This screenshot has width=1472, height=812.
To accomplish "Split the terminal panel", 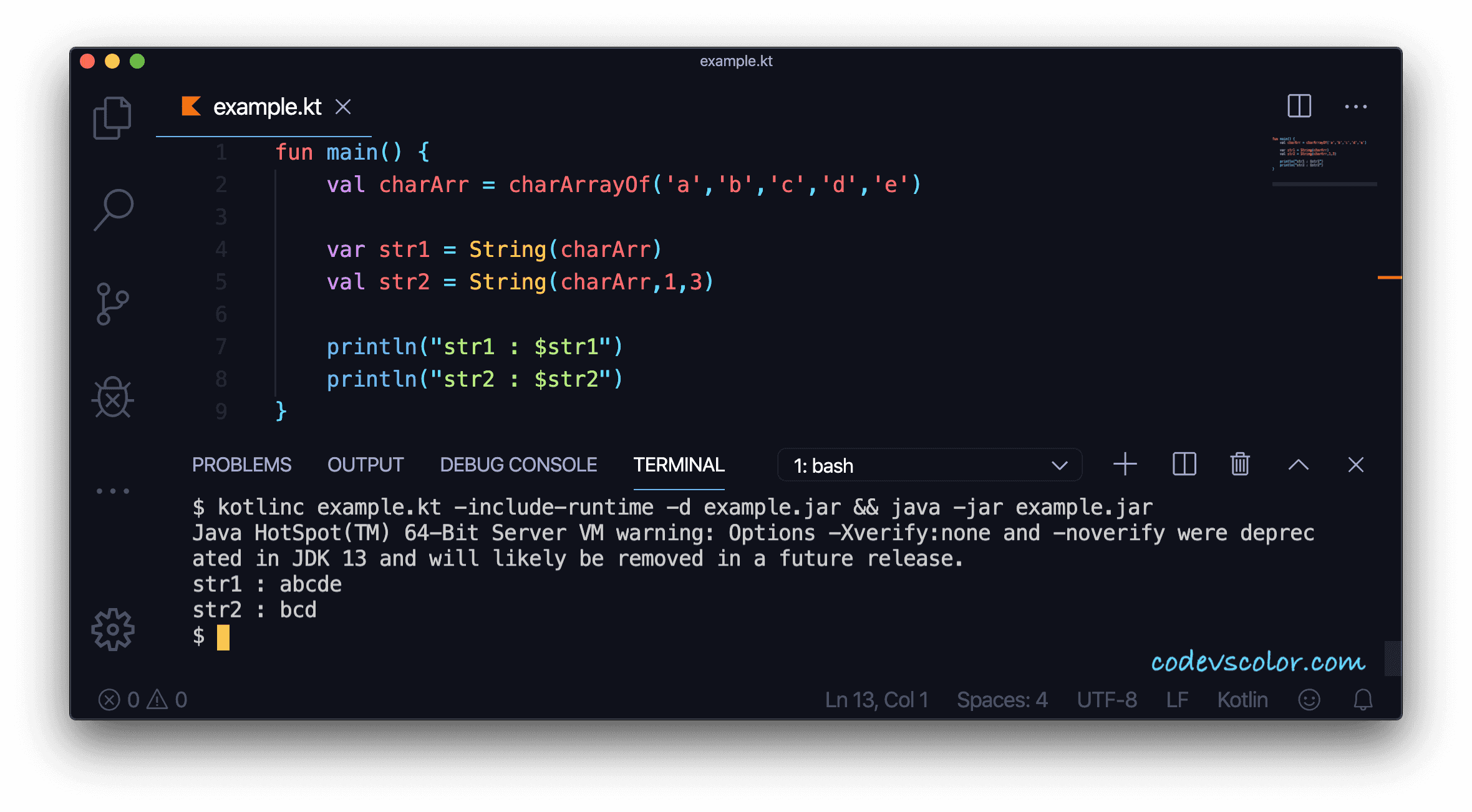I will [1184, 465].
